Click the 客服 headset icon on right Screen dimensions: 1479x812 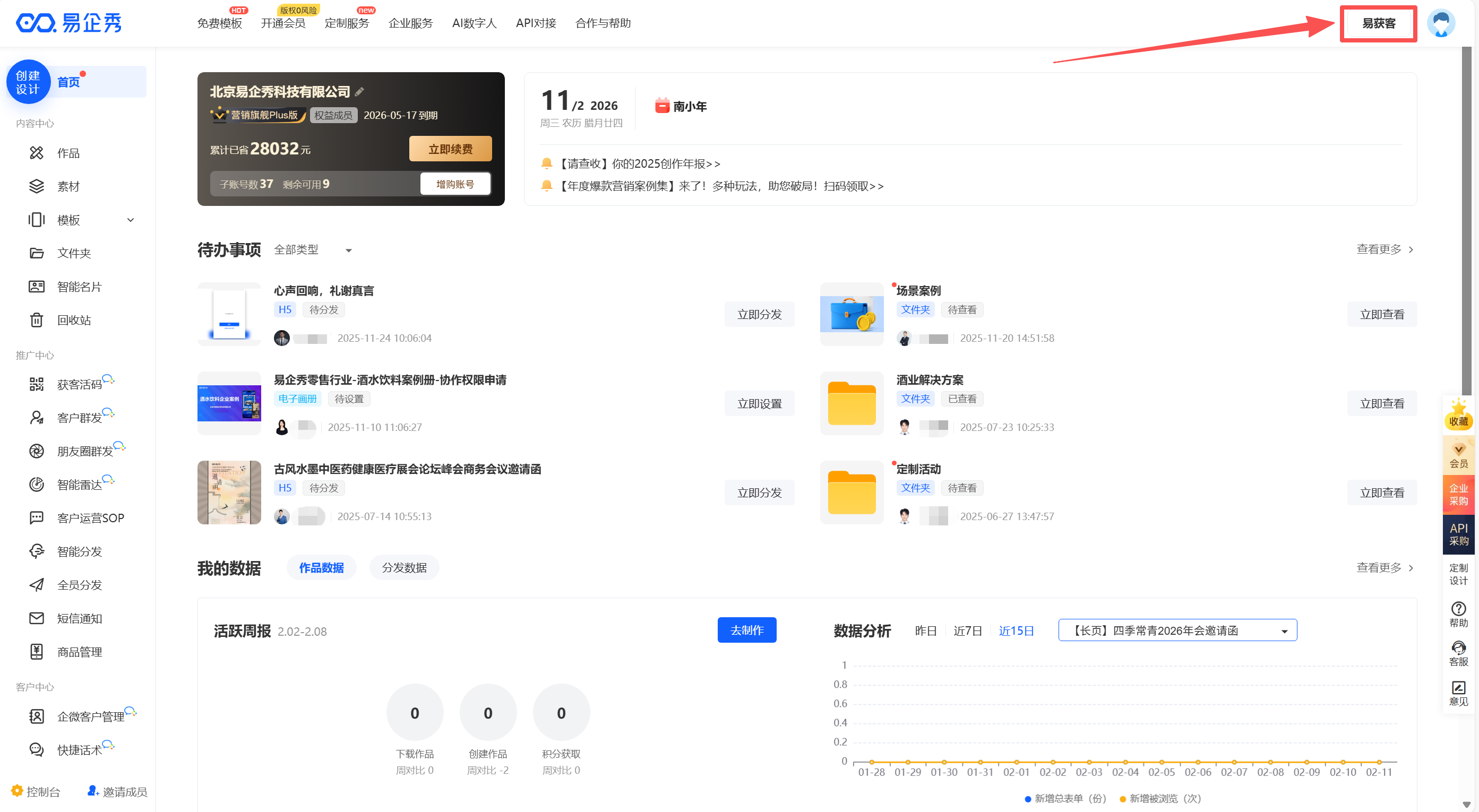(1458, 649)
